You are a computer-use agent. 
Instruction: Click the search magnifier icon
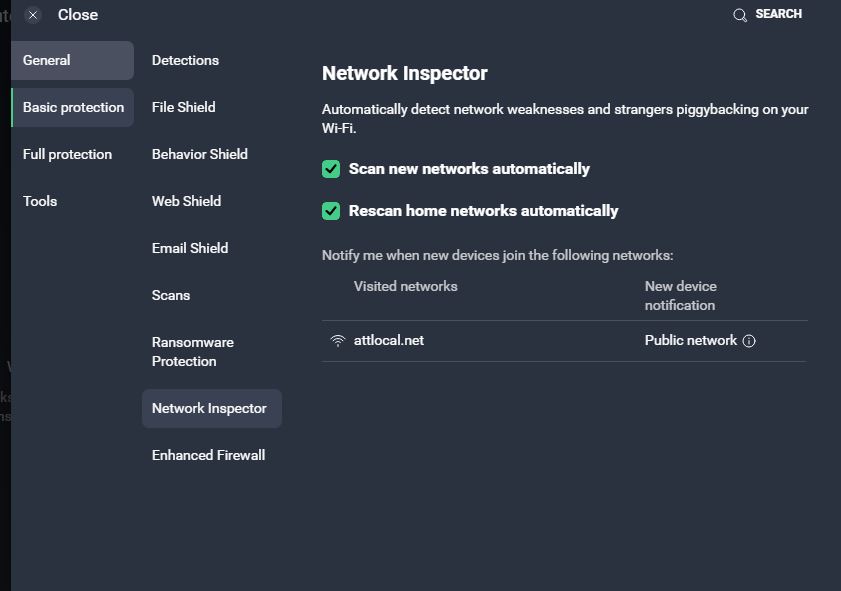point(740,14)
